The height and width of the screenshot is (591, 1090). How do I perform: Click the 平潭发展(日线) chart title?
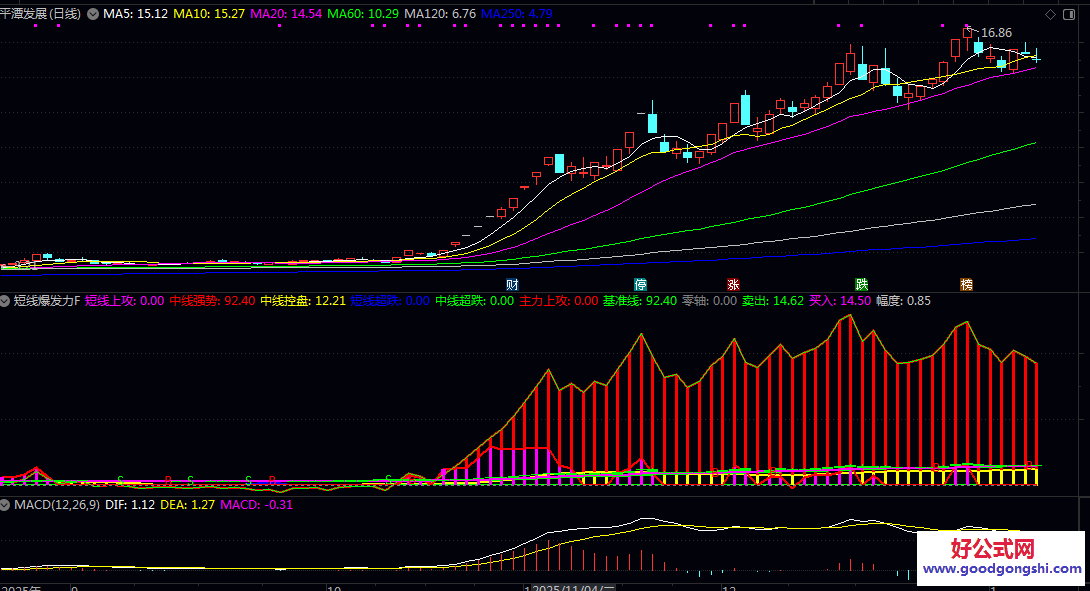pos(41,14)
